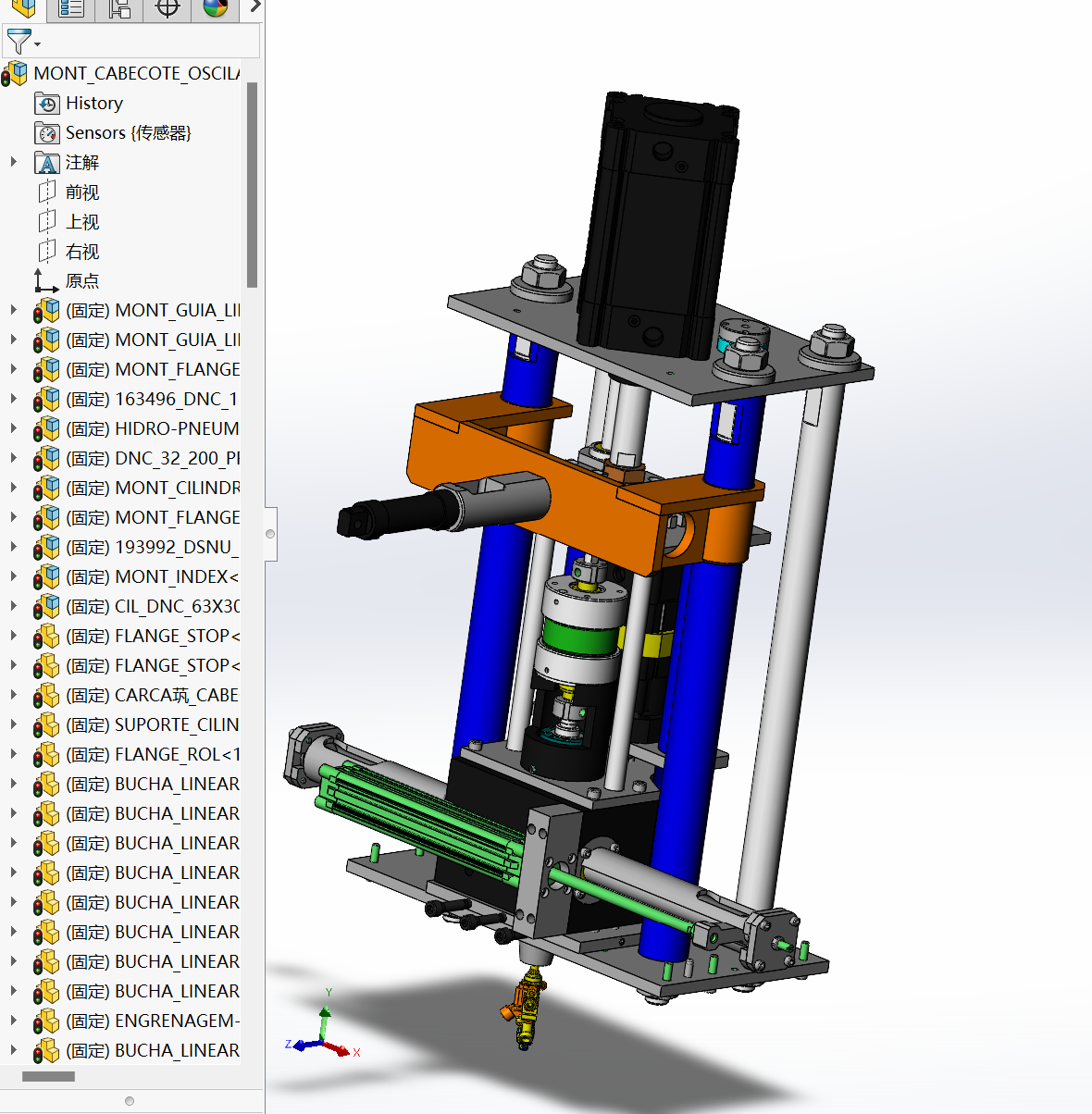Expand the MONT_INDEX component

pyautogui.click(x=13, y=576)
